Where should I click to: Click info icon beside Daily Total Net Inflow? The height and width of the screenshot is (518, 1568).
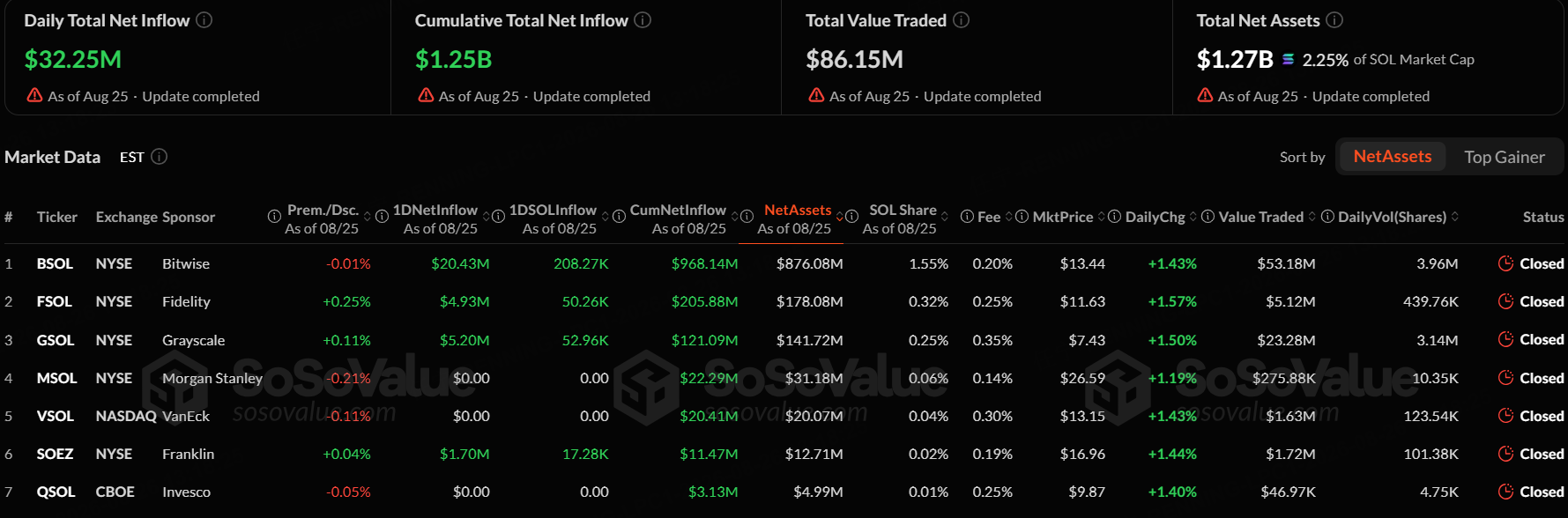[x=204, y=20]
